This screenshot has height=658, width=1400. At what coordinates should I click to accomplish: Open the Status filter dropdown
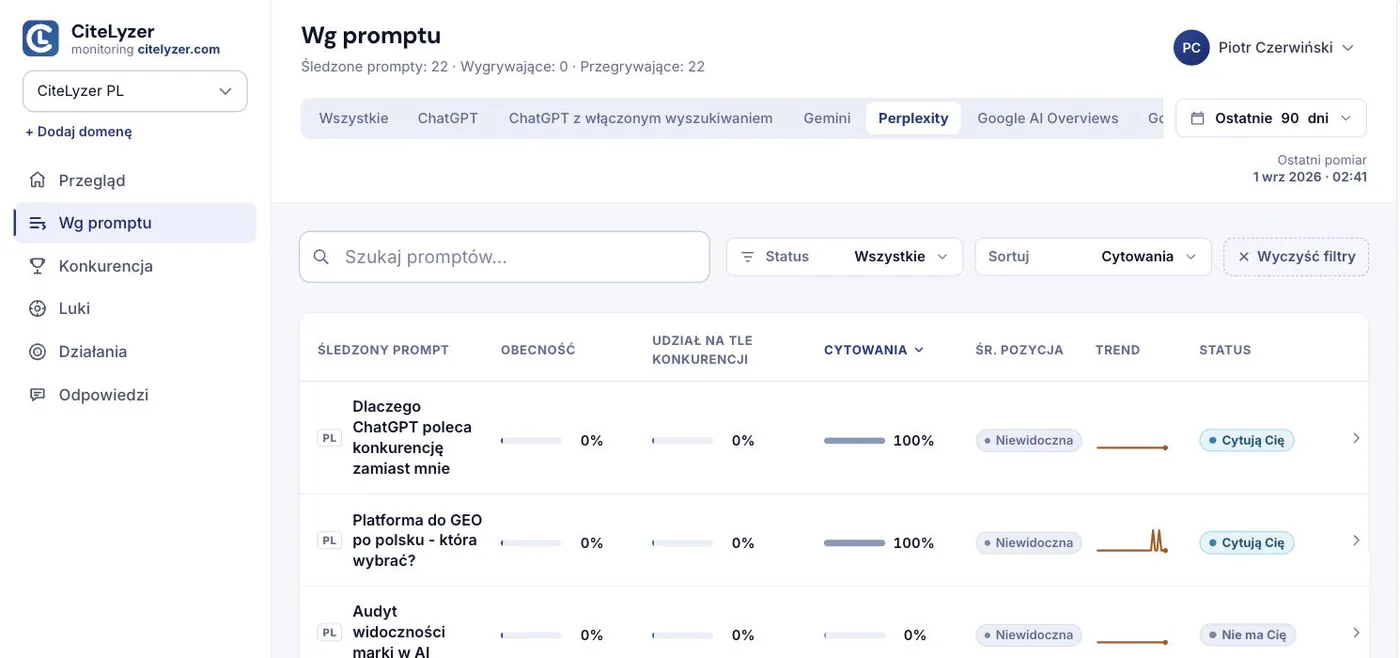point(844,257)
